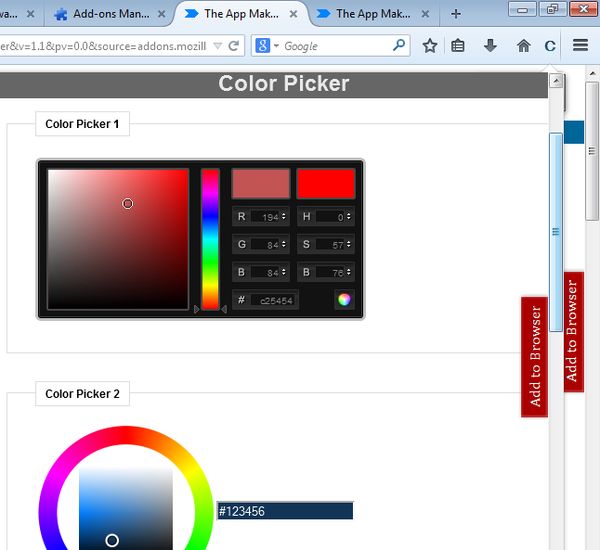
Task: Click the vertical rainbow hue slider
Action: 210,239
